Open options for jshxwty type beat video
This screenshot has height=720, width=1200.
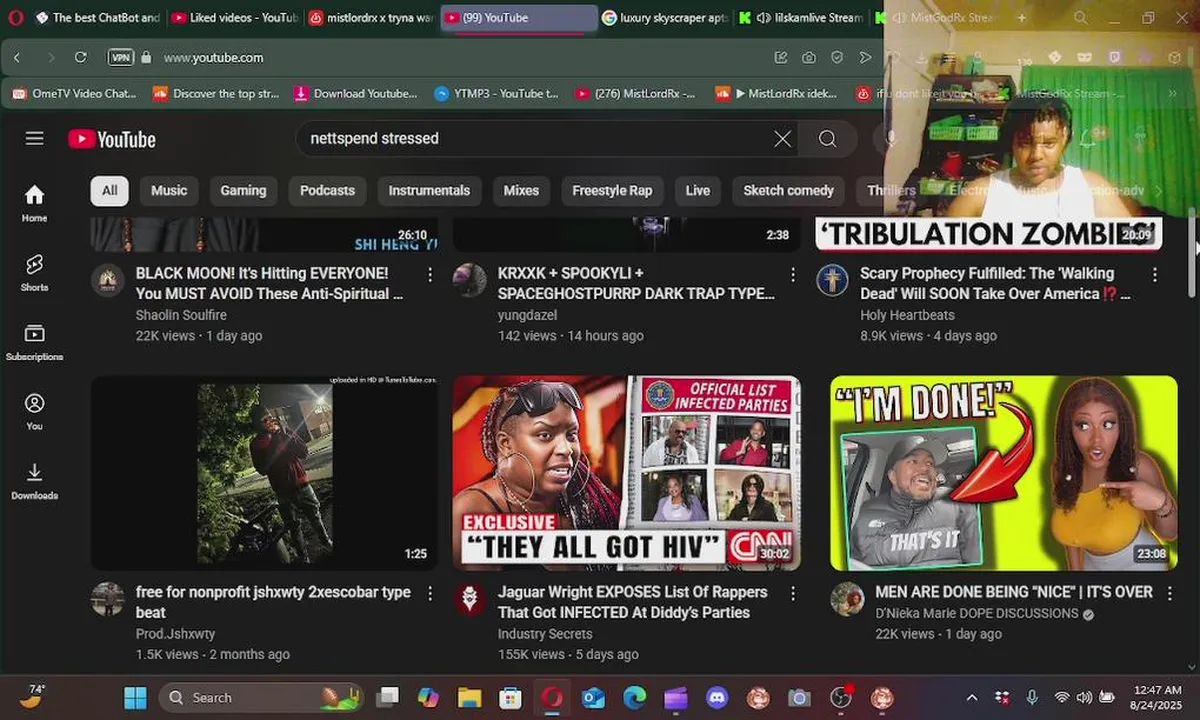pos(430,593)
